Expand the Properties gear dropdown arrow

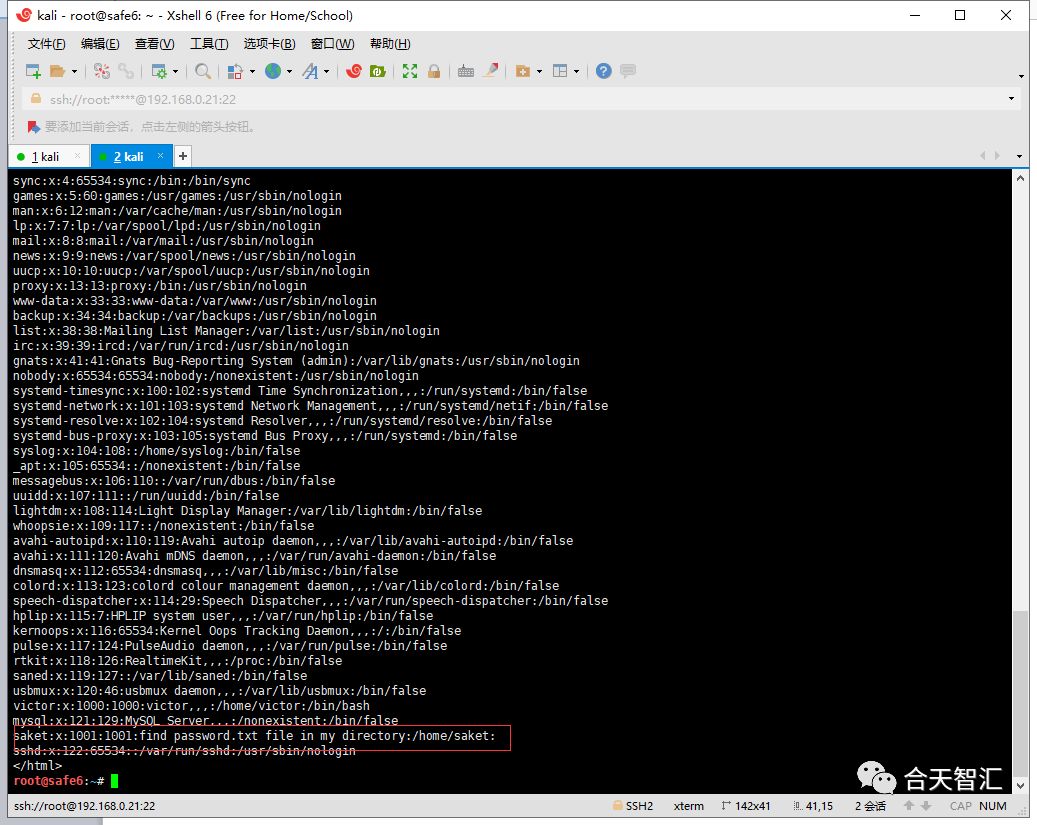point(175,71)
